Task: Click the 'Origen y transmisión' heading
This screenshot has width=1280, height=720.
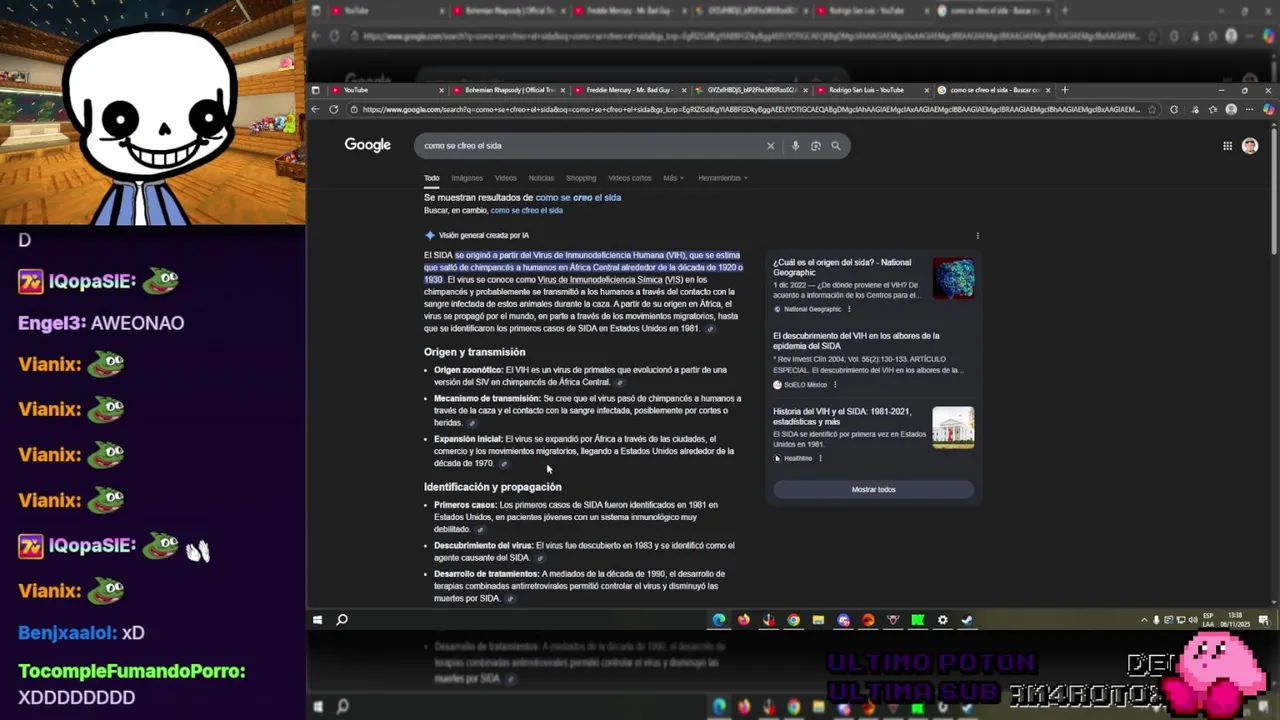Action: (474, 352)
